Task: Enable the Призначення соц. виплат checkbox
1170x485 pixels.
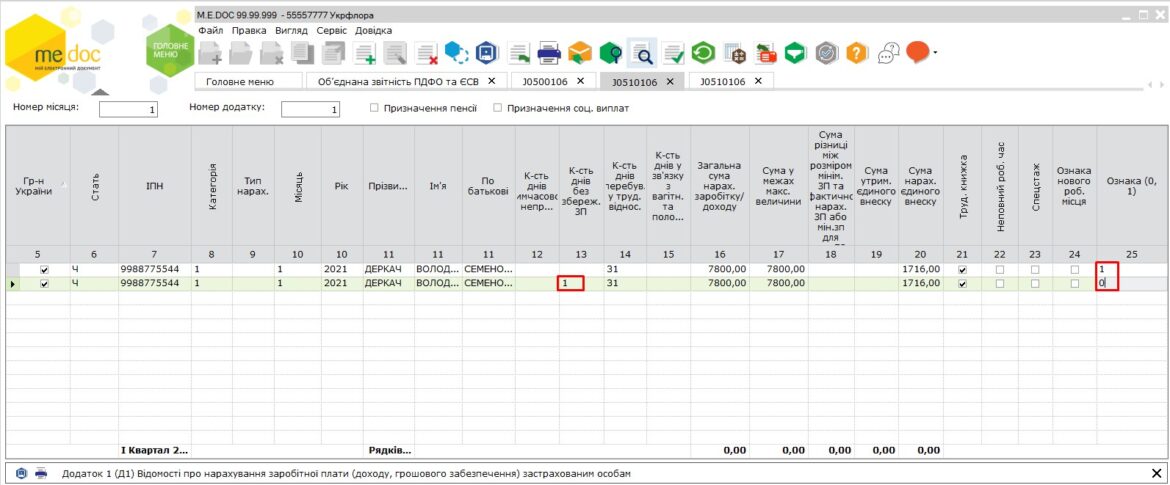Action: (498, 108)
